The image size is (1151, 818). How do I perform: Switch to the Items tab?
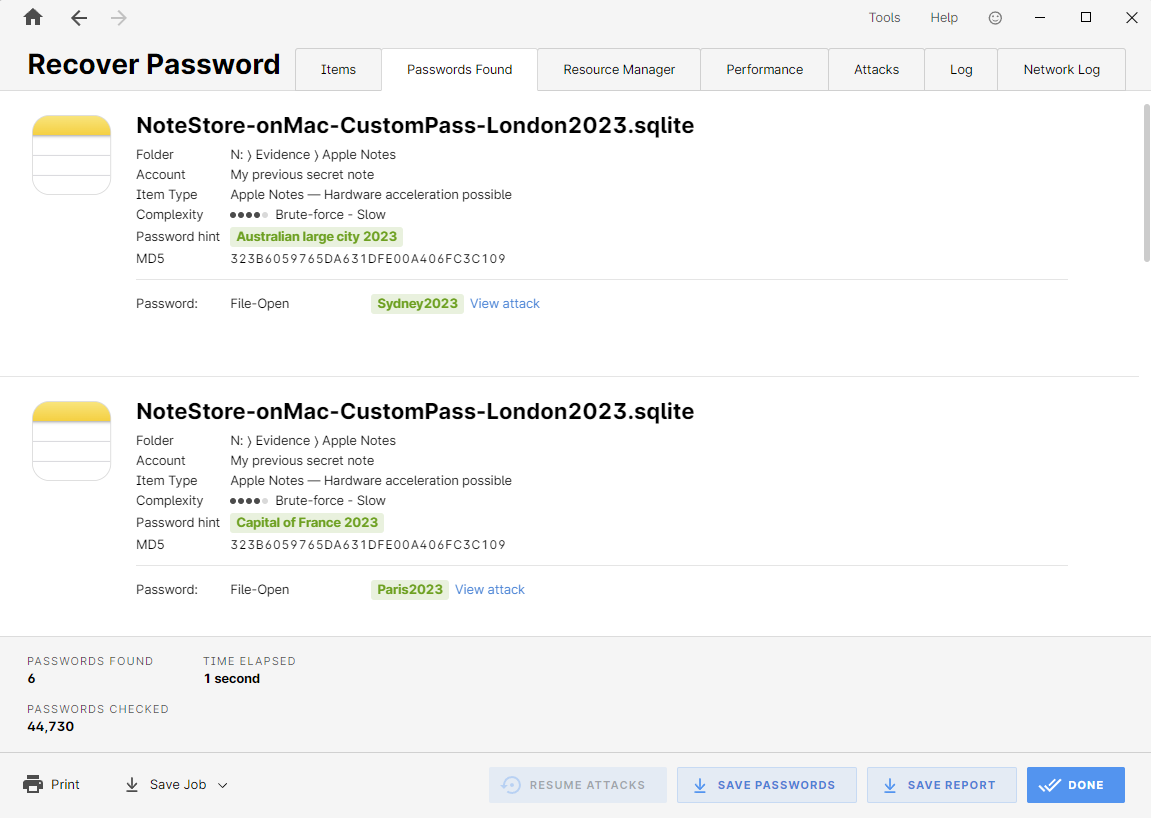[x=338, y=70]
